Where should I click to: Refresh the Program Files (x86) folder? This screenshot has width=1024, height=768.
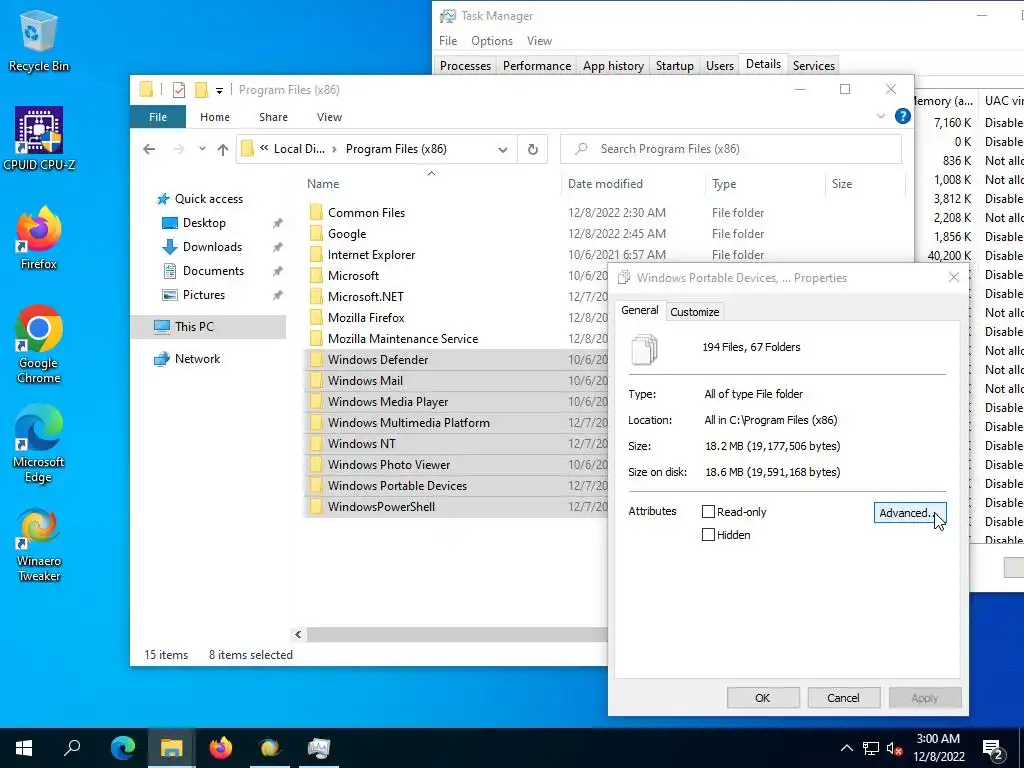[x=532, y=149]
